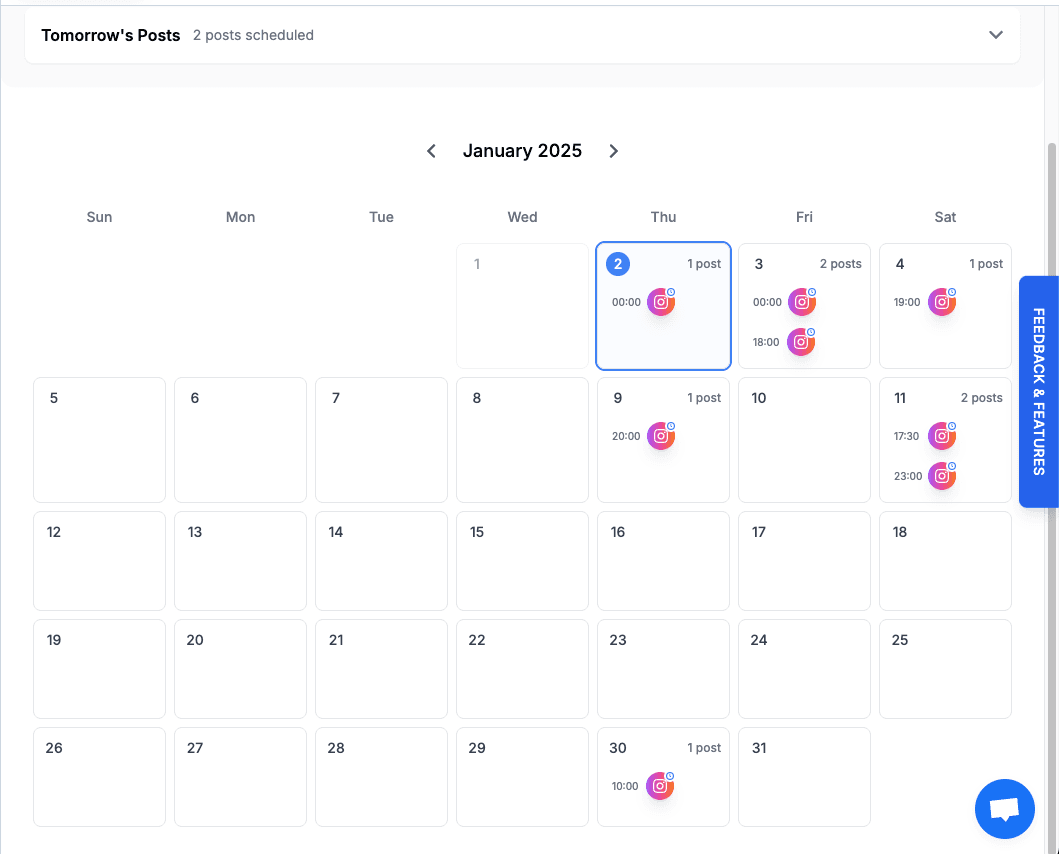Select the January 1 day cell
Image resolution: width=1059 pixels, height=854 pixels.
coord(522,305)
